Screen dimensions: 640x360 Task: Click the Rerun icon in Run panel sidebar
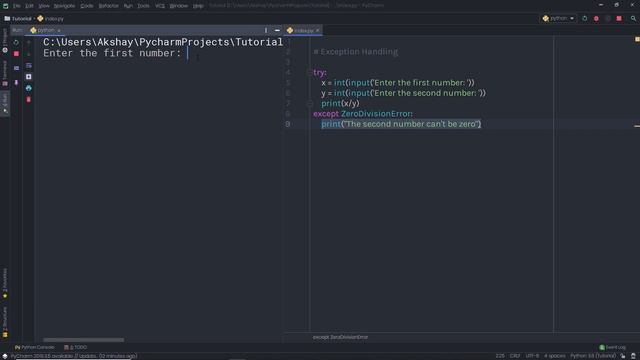(16, 42)
